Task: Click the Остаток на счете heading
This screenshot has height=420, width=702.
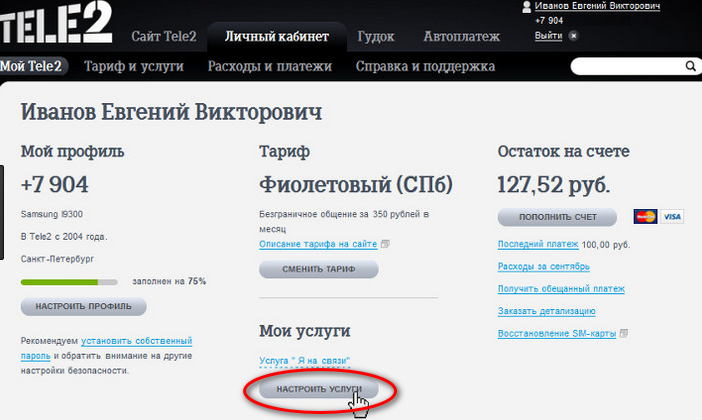Action: click(563, 151)
